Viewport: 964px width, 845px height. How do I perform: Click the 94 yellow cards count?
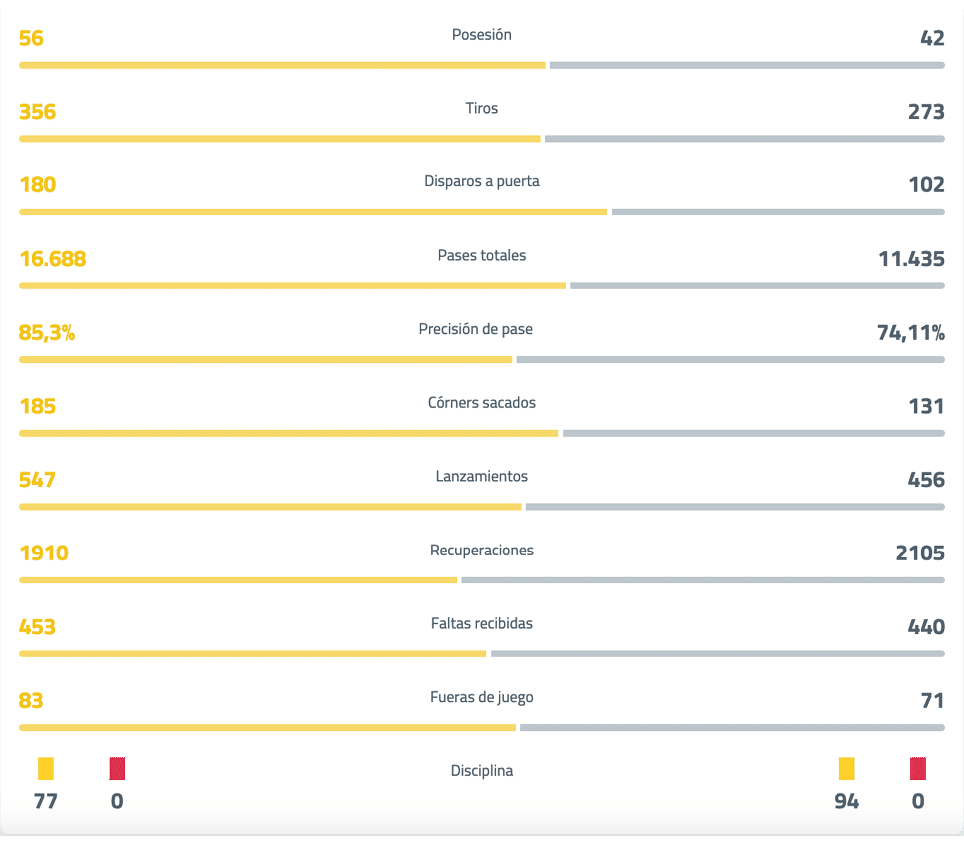[x=846, y=801]
